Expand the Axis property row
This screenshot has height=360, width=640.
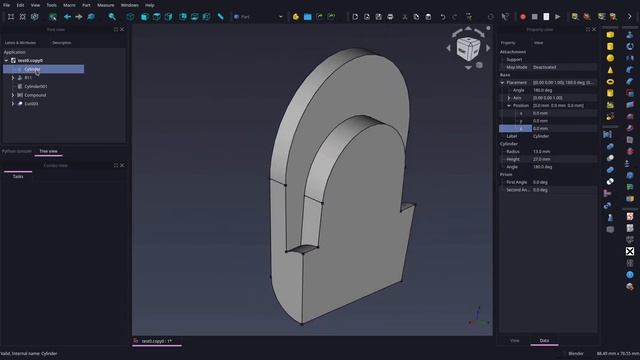[x=509, y=98]
